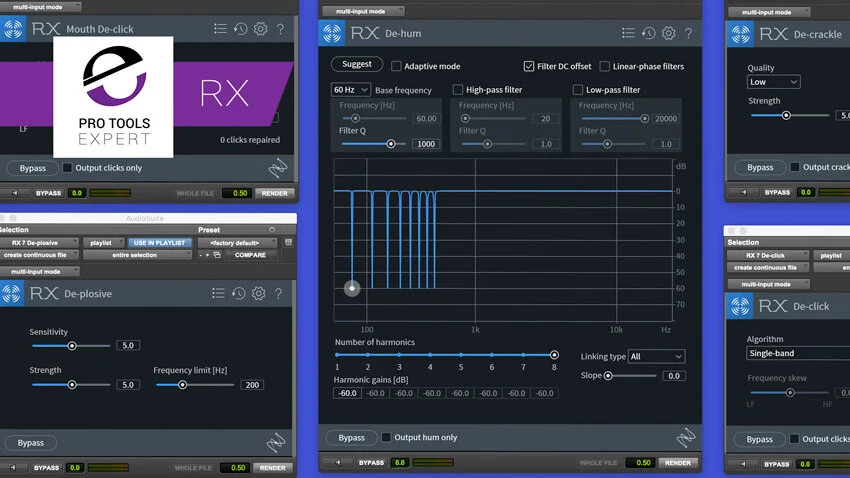The width and height of the screenshot is (850, 478).
Task: Open entire selection dropdown in AudioSuite
Action: pos(138,255)
